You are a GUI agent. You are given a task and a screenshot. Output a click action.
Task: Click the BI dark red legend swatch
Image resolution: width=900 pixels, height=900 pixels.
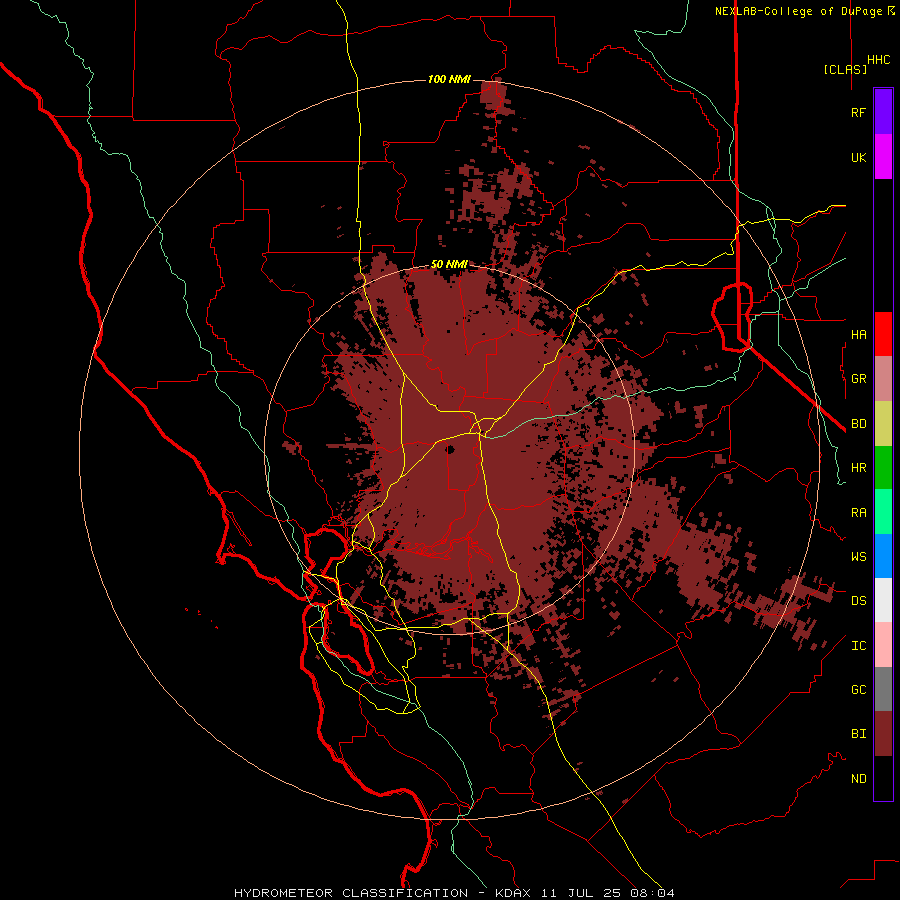pyautogui.click(x=883, y=734)
